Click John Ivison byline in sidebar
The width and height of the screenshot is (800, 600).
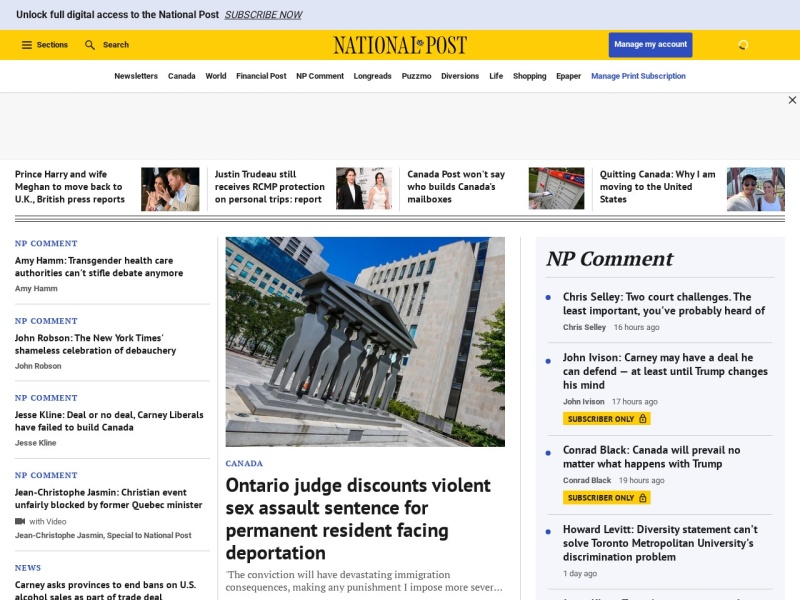point(584,402)
